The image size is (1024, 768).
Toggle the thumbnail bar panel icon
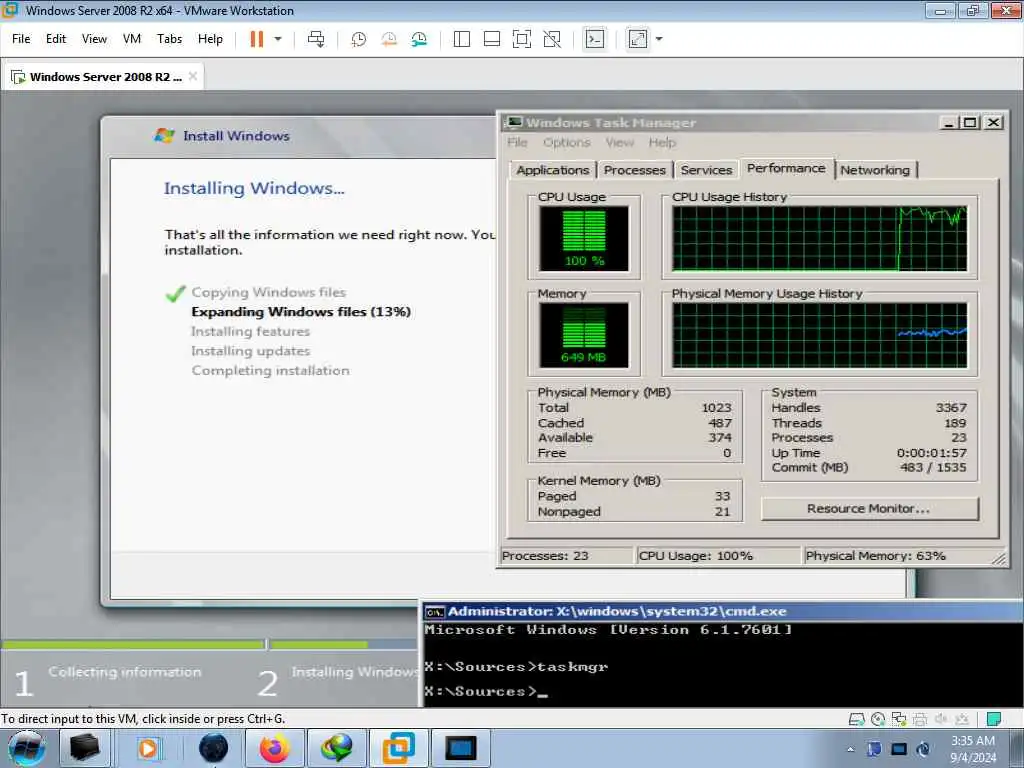click(x=492, y=39)
